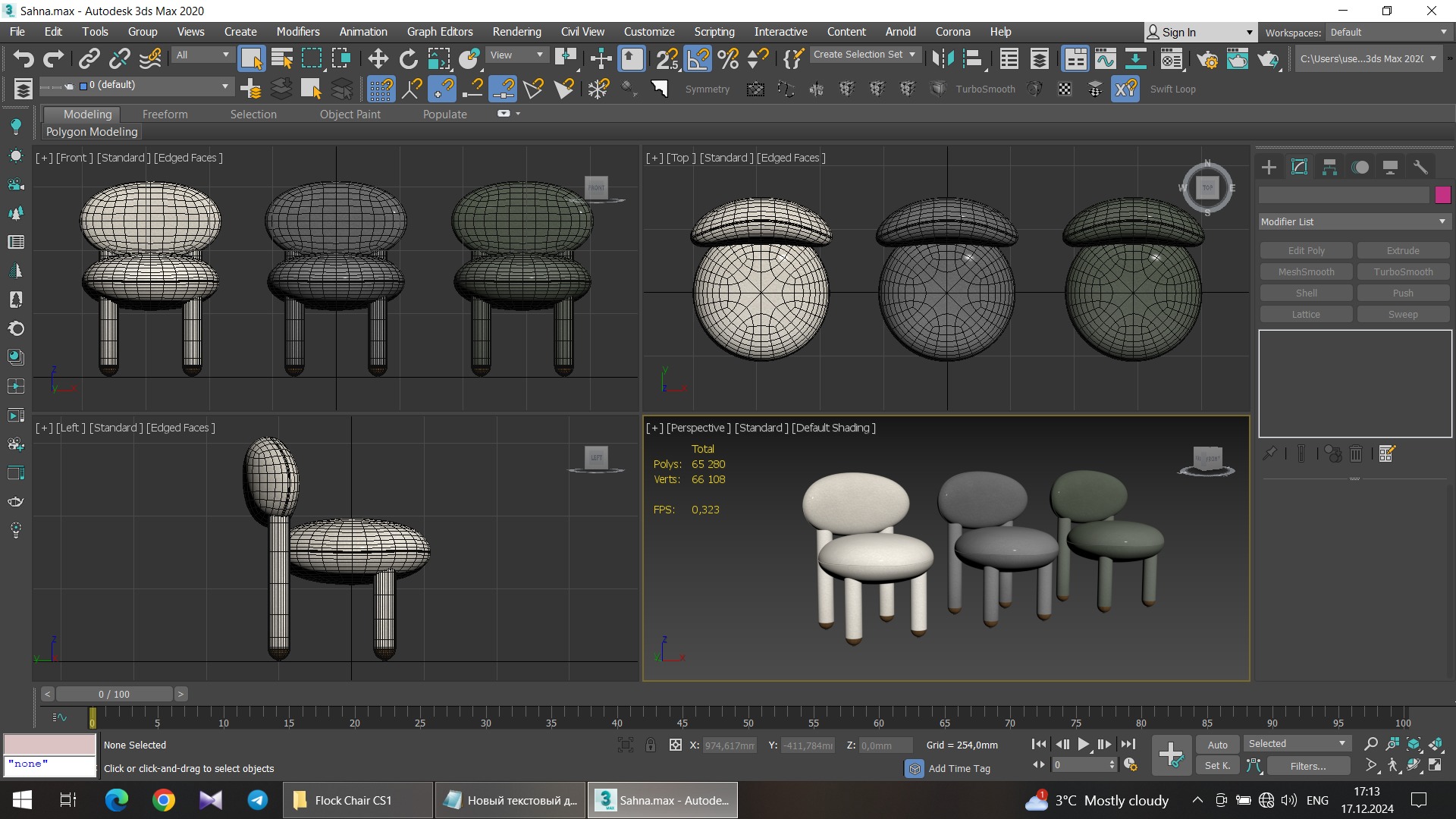Click the TurboSmooth modifier button
This screenshot has height=819, width=1456.
[1403, 271]
